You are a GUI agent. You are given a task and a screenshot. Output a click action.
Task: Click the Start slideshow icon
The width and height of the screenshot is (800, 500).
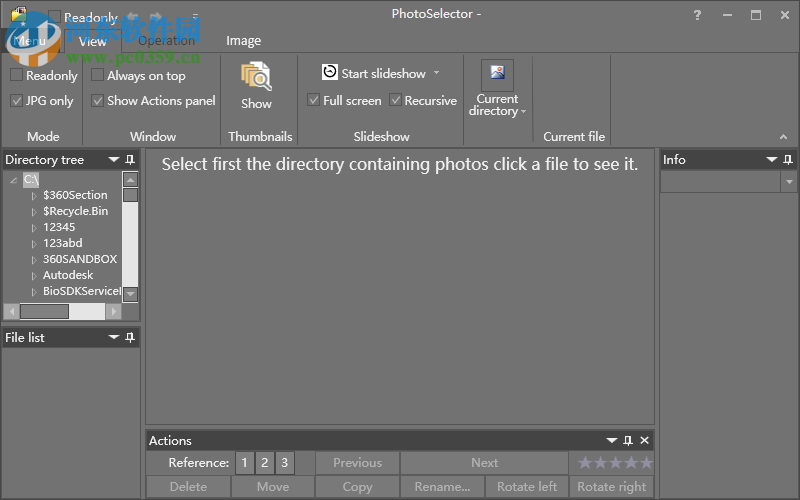tap(330, 72)
